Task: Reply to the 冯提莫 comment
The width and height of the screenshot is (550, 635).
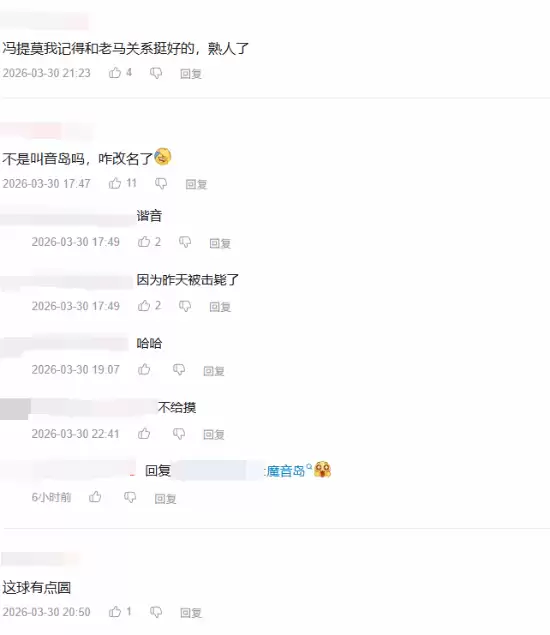Action: click(191, 74)
